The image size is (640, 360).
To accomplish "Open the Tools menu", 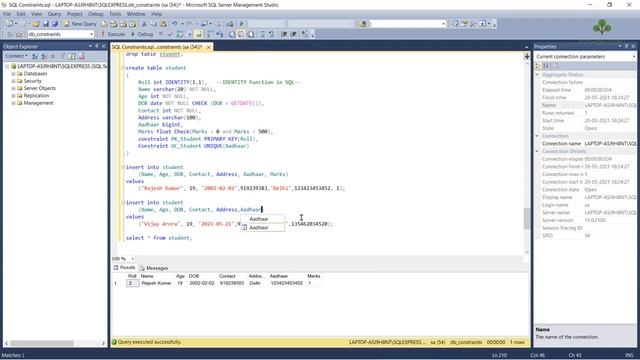I will [115, 14].
